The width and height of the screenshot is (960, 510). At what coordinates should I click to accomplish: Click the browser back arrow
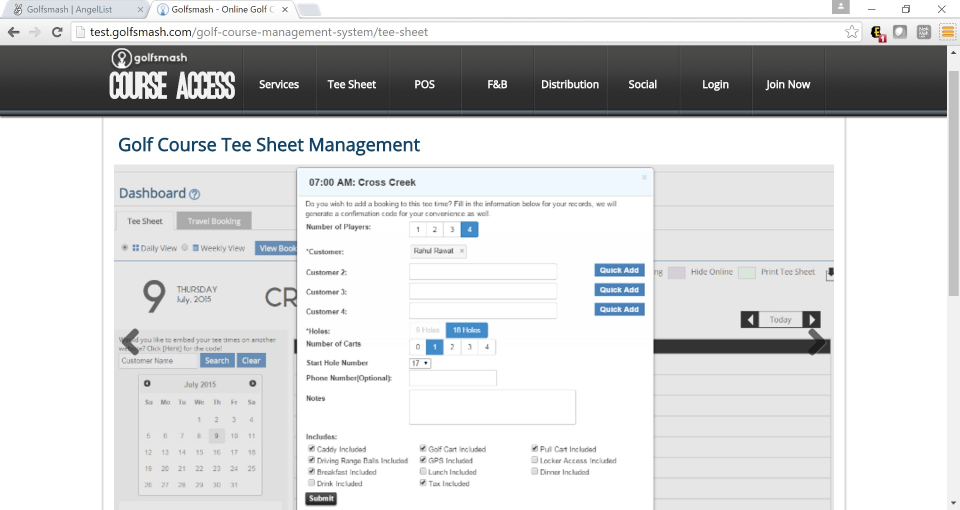pos(13,32)
